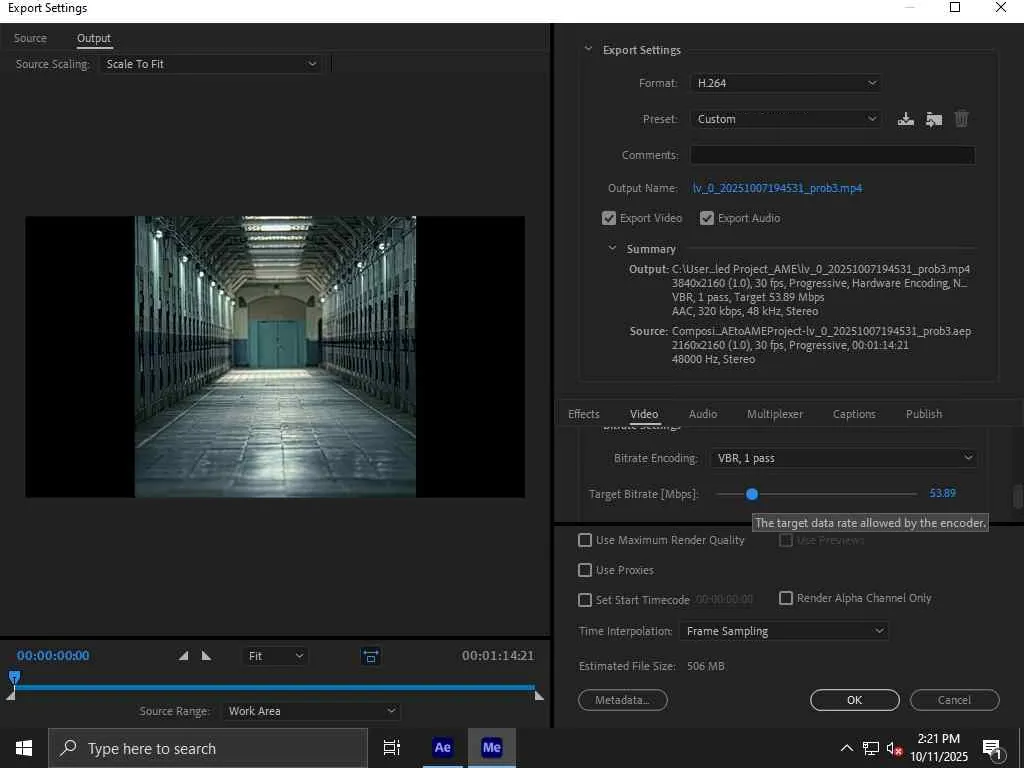The width and height of the screenshot is (1024, 768).
Task: Open the Bitrate Encoding dropdown
Action: [x=843, y=458]
